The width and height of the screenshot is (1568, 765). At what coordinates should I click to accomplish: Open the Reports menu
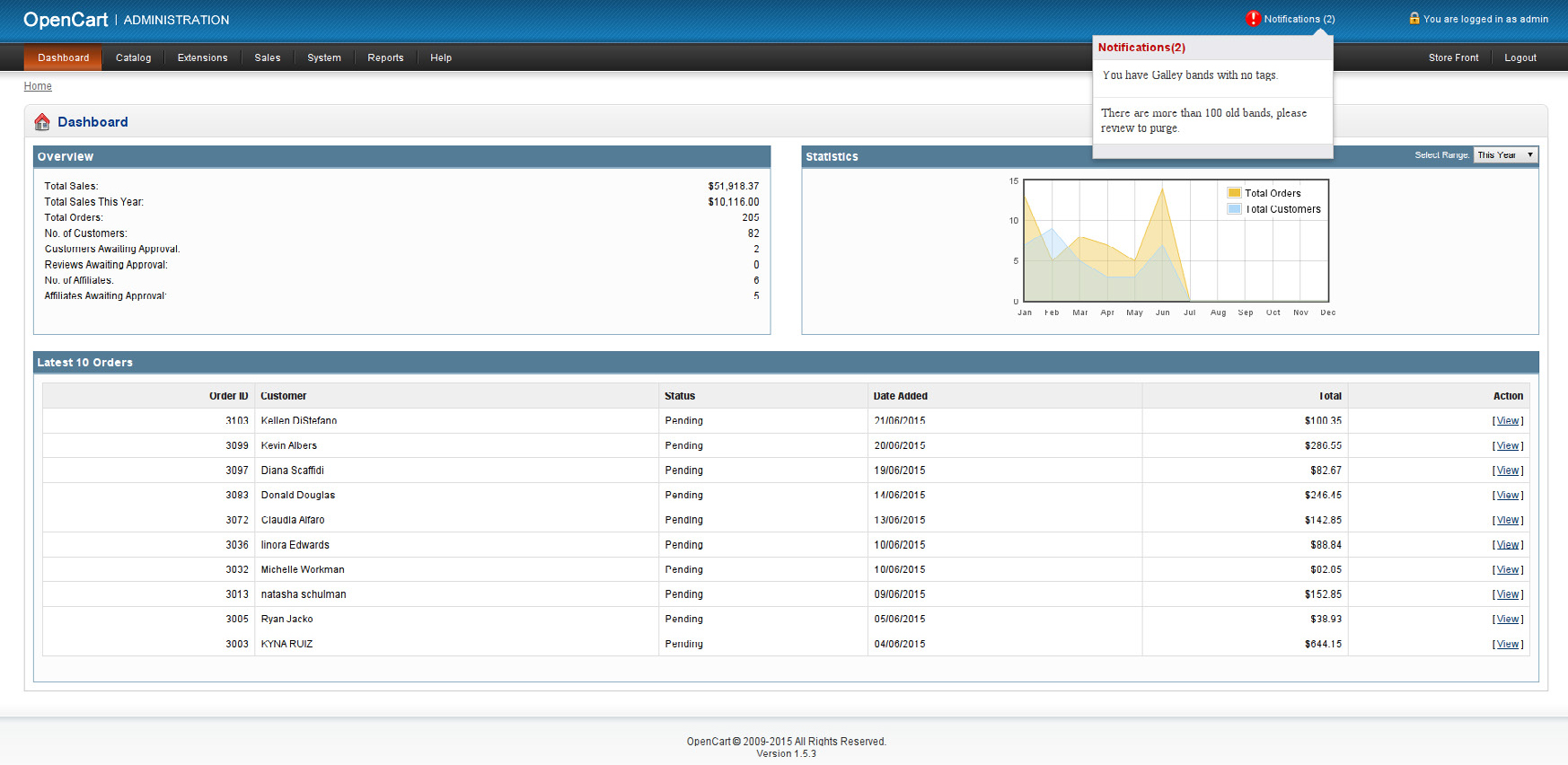[385, 57]
